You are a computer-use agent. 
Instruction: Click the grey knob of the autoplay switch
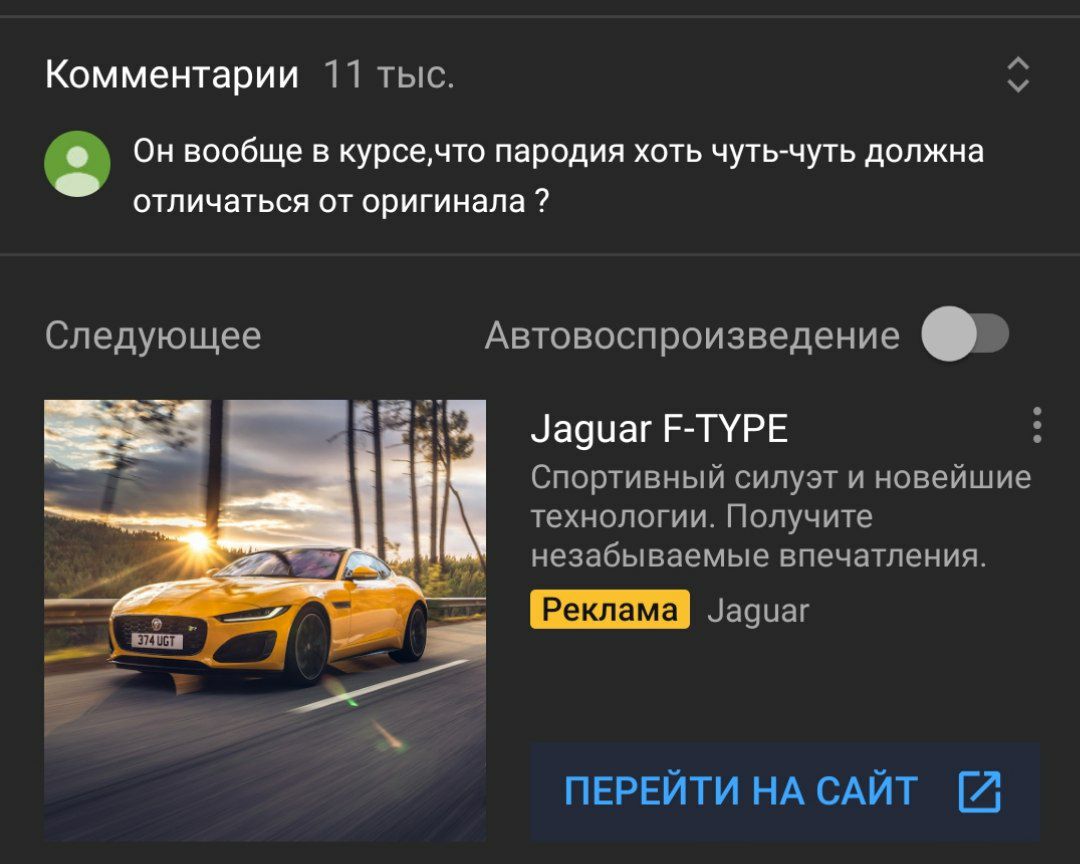(x=949, y=334)
